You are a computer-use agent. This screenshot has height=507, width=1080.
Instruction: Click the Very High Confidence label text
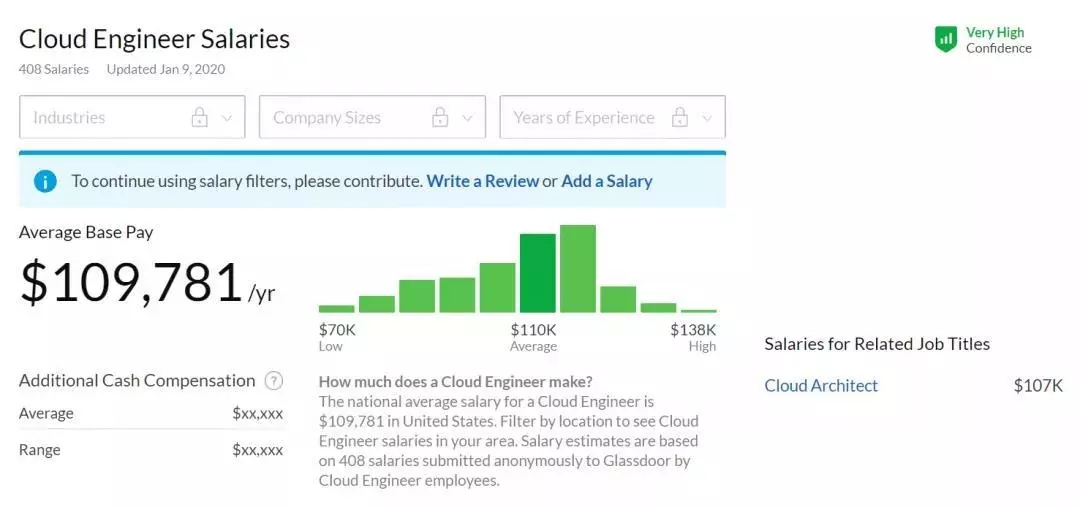tap(997, 40)
